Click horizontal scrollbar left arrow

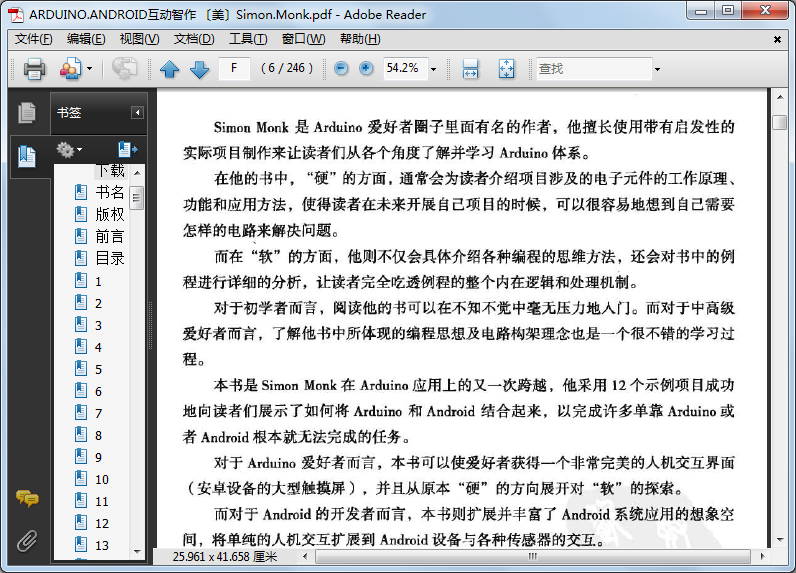pos(305,556)
